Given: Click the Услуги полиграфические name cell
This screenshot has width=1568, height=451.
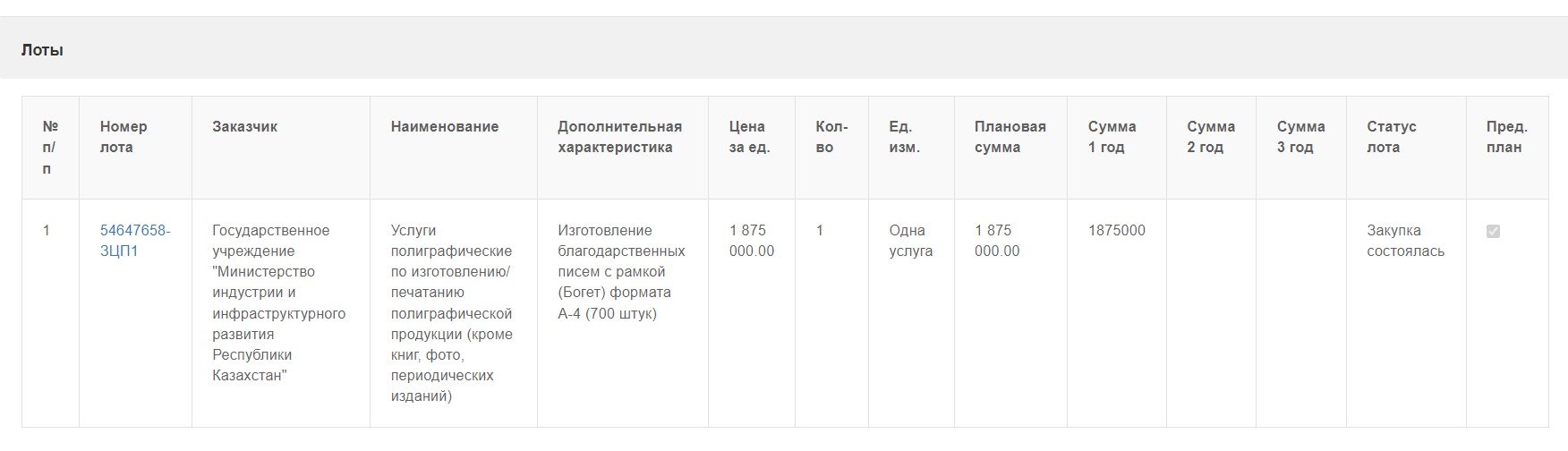Looking at the screenshot, I should [454, 313].
